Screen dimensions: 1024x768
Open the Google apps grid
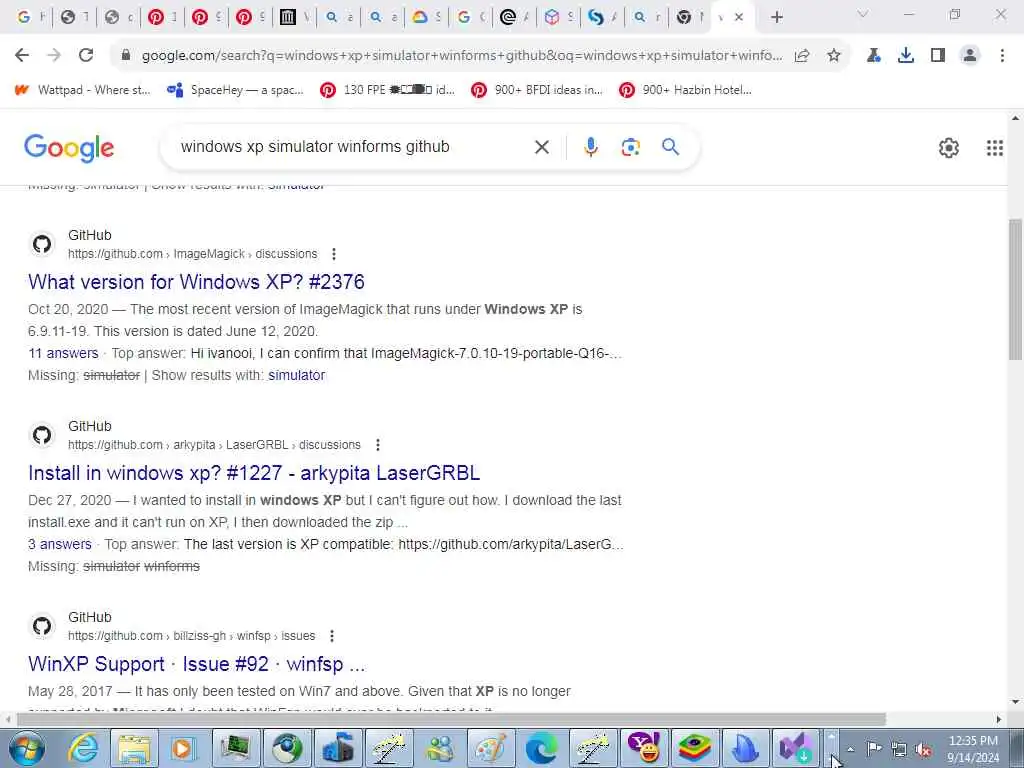[x=995, y=148]
